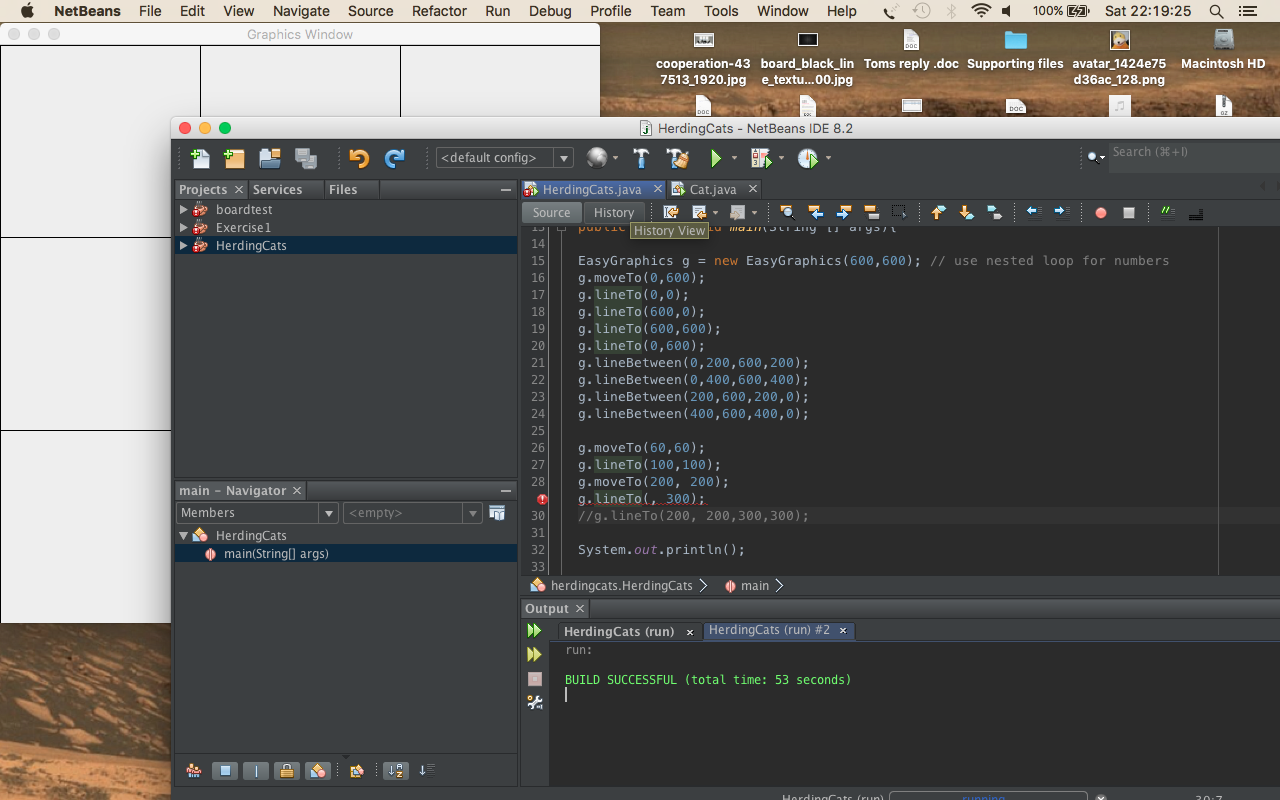1280x800 pixels.
Task: Toggle Sort by Source in Navigator
Action: tap(427, 771)
